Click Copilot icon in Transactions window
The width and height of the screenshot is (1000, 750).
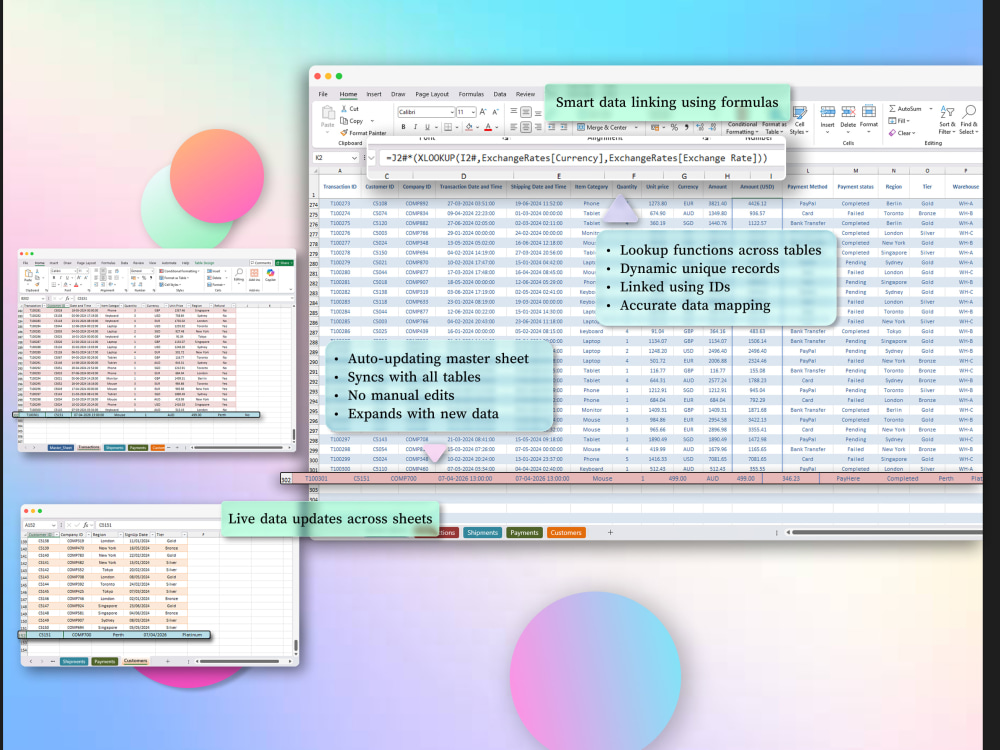click(270, 275)
